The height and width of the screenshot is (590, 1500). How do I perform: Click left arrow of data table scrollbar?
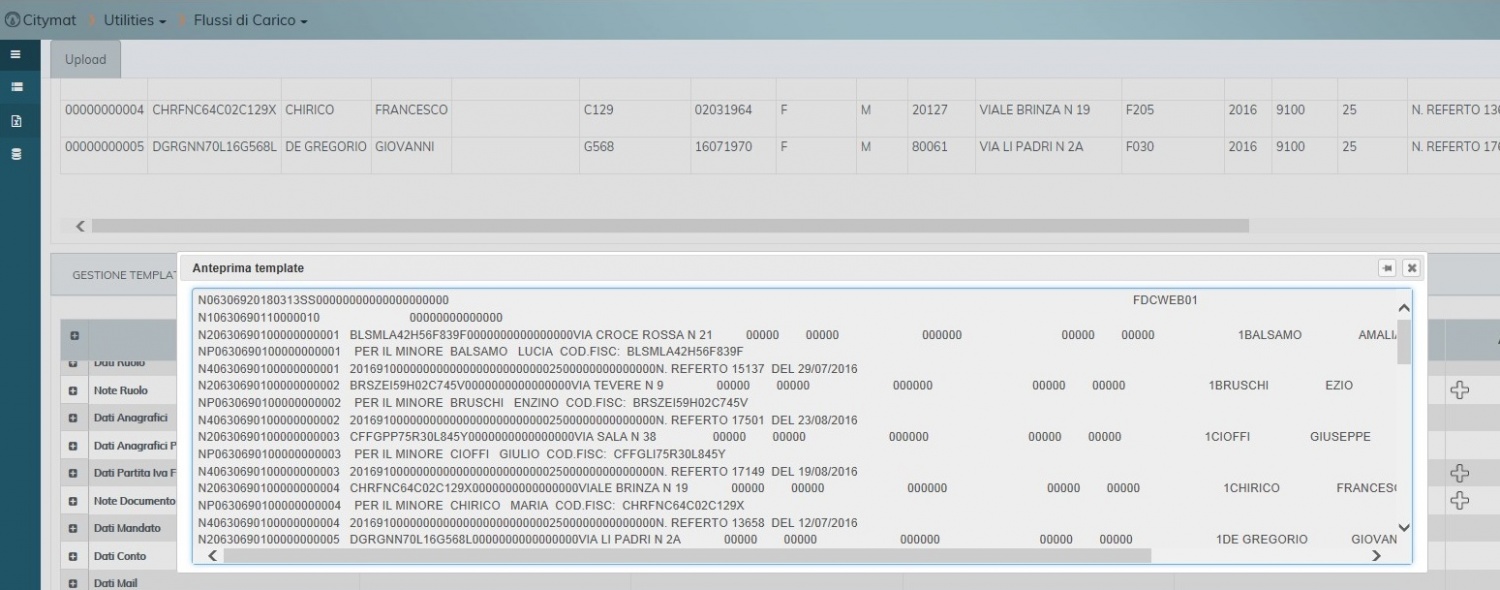click(80, 226)
